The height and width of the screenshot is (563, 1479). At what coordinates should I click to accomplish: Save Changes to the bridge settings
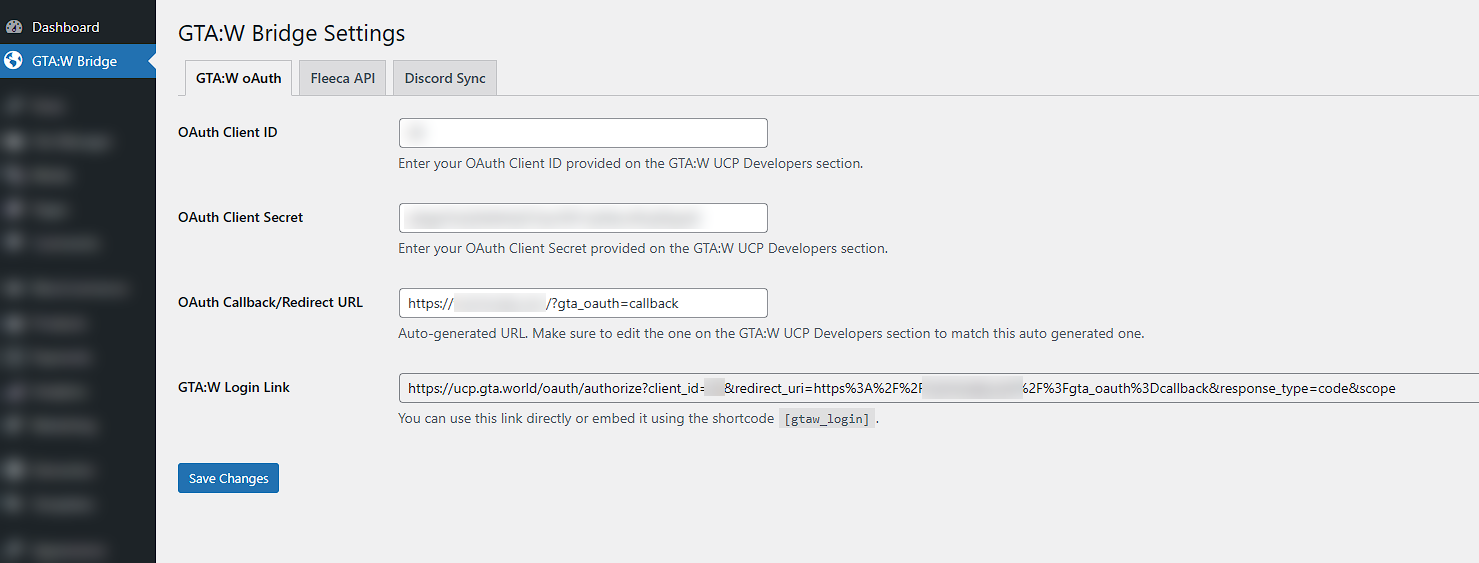(228, 478)
